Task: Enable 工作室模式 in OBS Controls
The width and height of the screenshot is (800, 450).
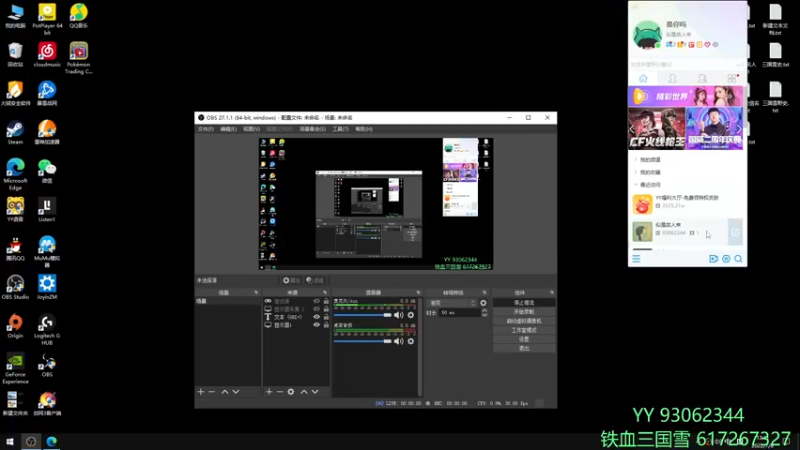Action: pyautogui.click(x=524, y=330)
